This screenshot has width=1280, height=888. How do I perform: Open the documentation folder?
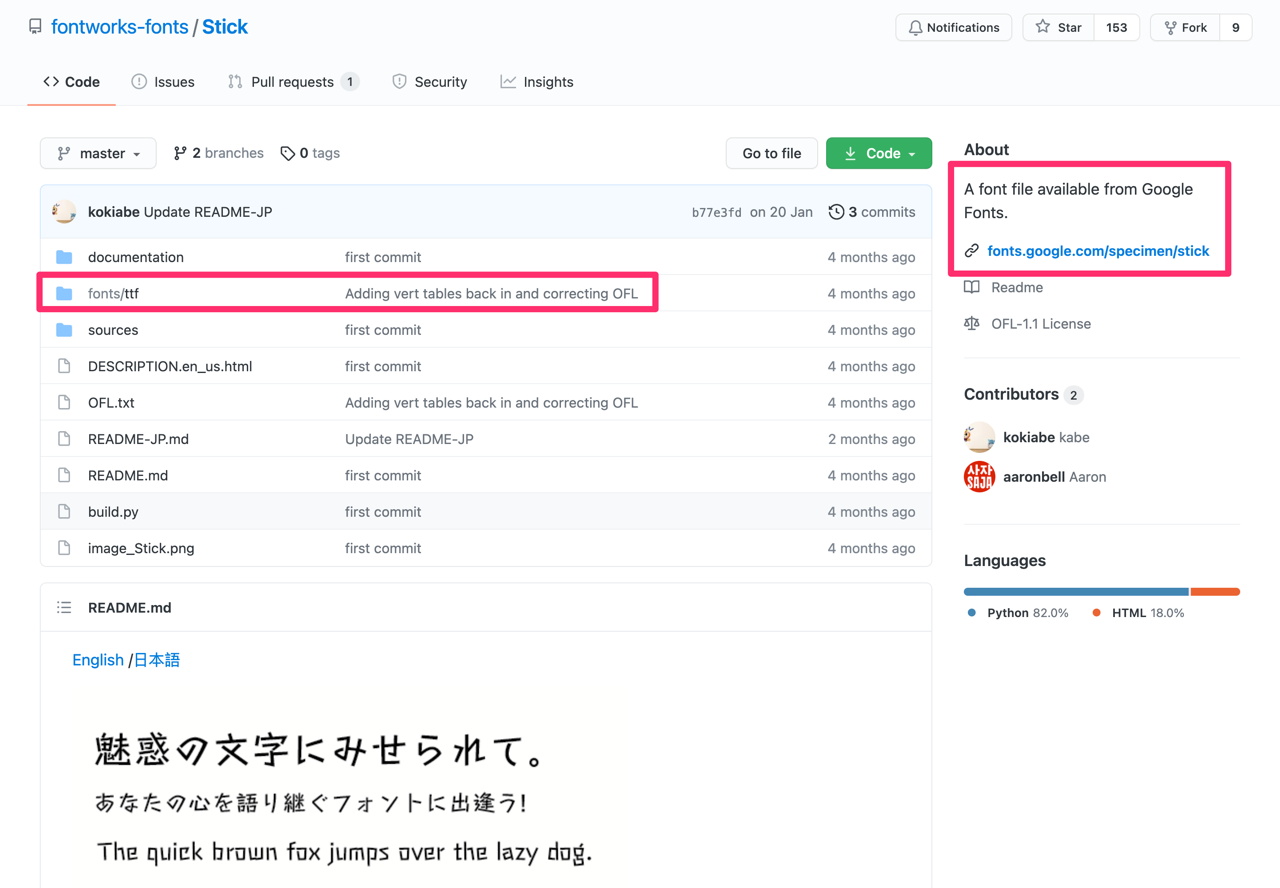(x=136, y=257)
